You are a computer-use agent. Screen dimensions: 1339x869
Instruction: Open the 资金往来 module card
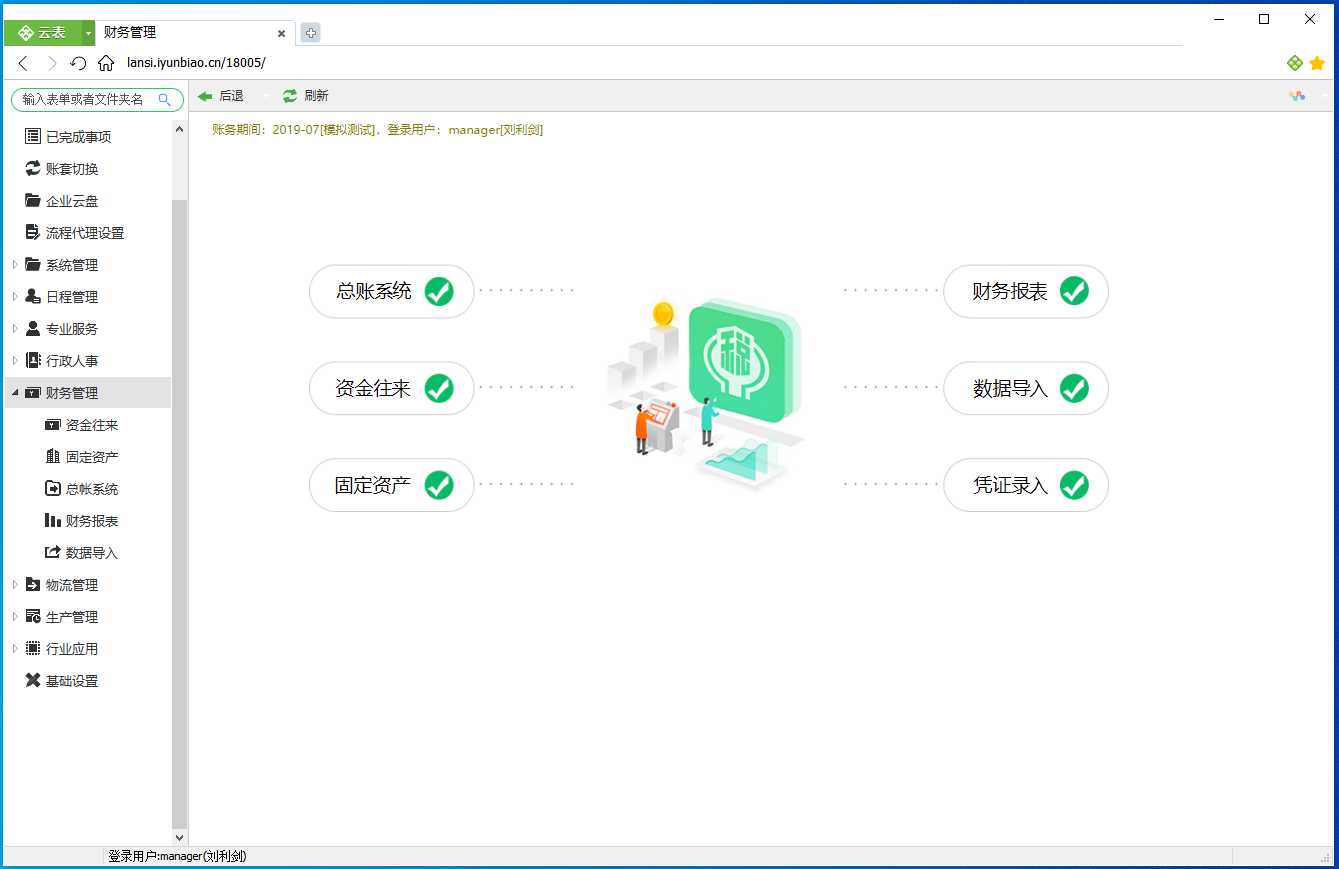391,388
